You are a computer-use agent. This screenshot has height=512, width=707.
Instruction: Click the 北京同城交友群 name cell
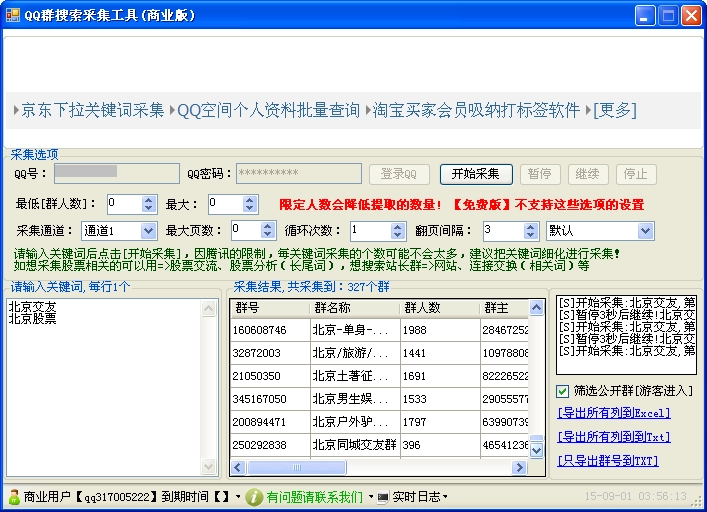click(355, 445)
